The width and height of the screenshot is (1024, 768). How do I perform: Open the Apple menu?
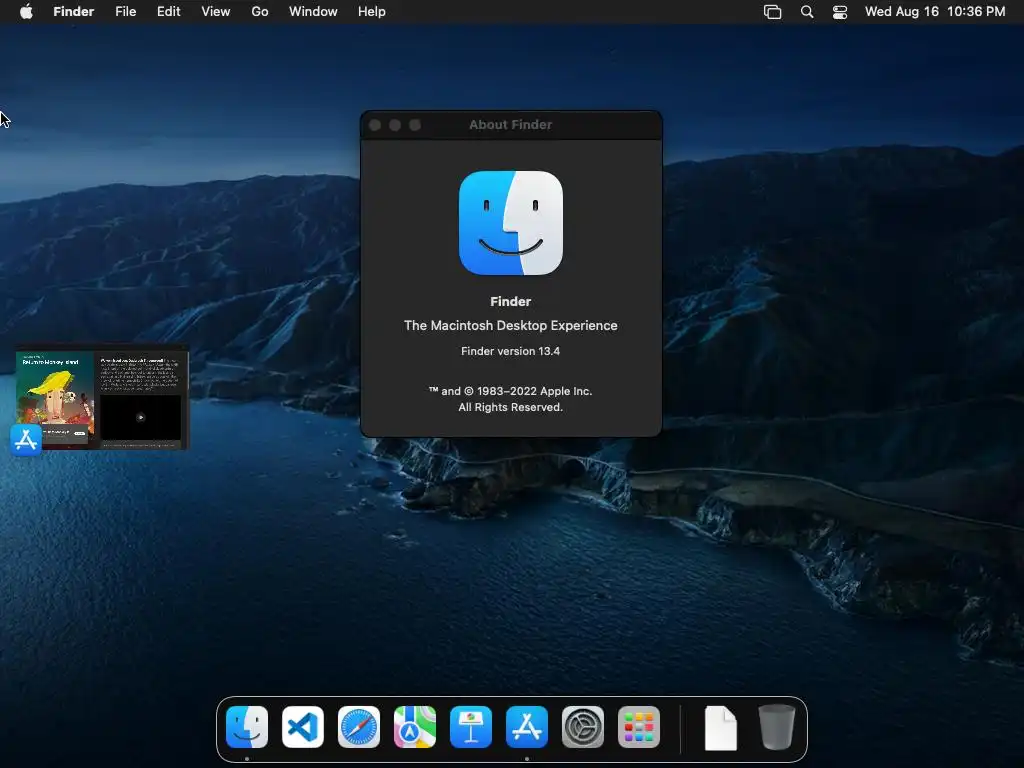point(26,12)
